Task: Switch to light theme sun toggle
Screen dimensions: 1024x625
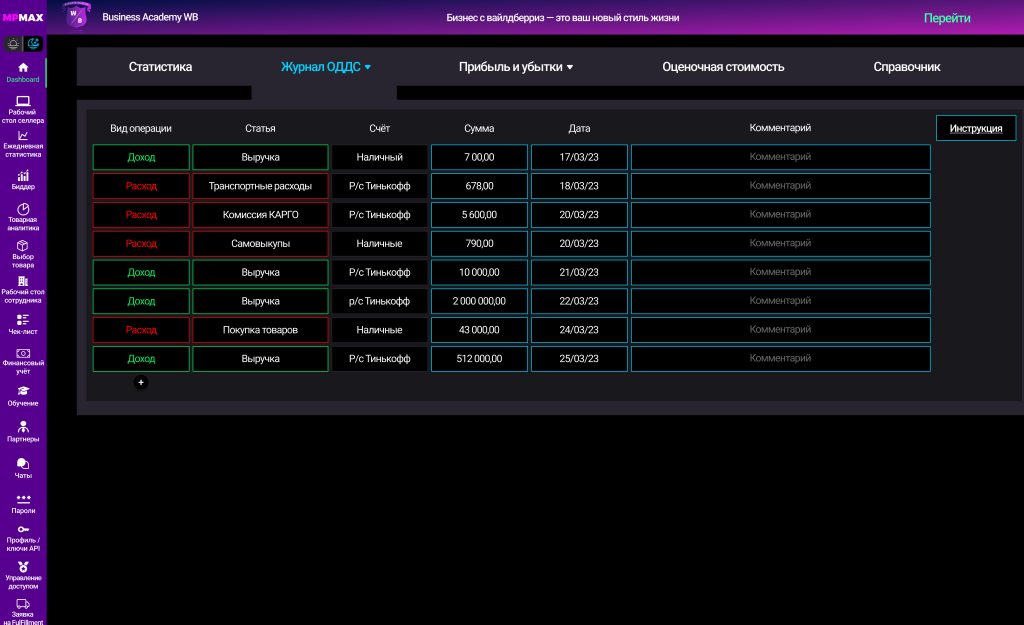Action: coord(13,44)
